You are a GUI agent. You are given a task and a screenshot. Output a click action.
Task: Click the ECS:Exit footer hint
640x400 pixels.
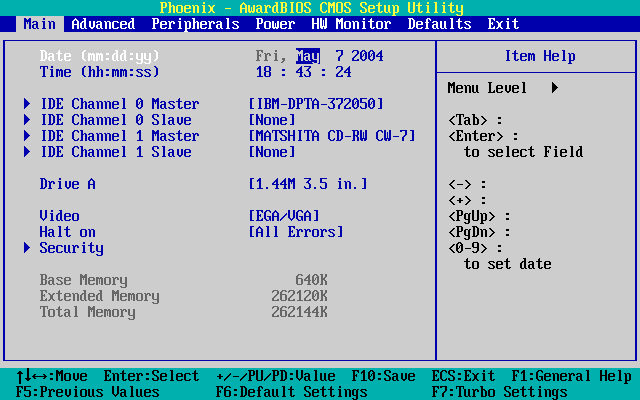click(x=463, y=376)
